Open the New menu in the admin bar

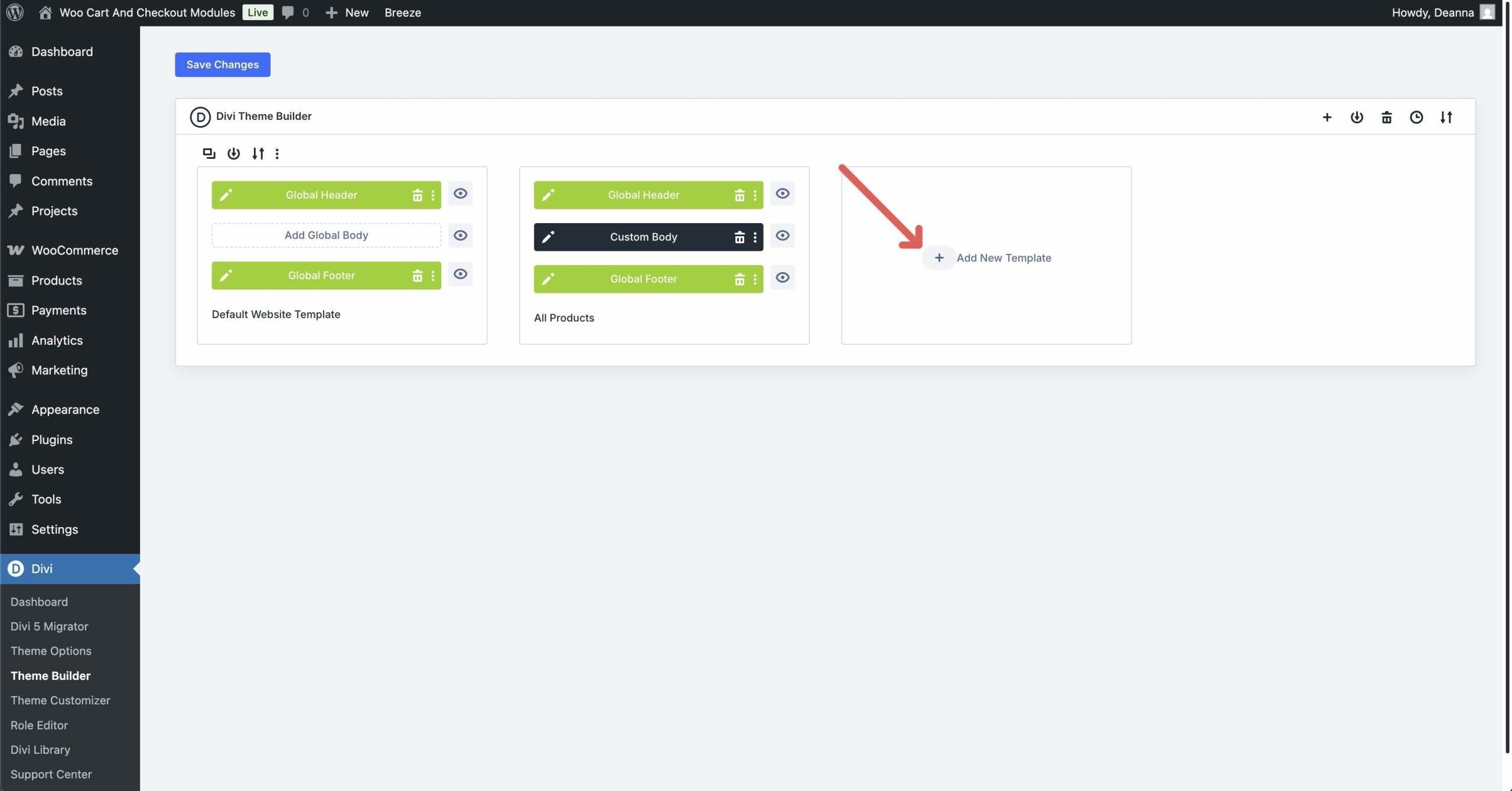(347, 12)
